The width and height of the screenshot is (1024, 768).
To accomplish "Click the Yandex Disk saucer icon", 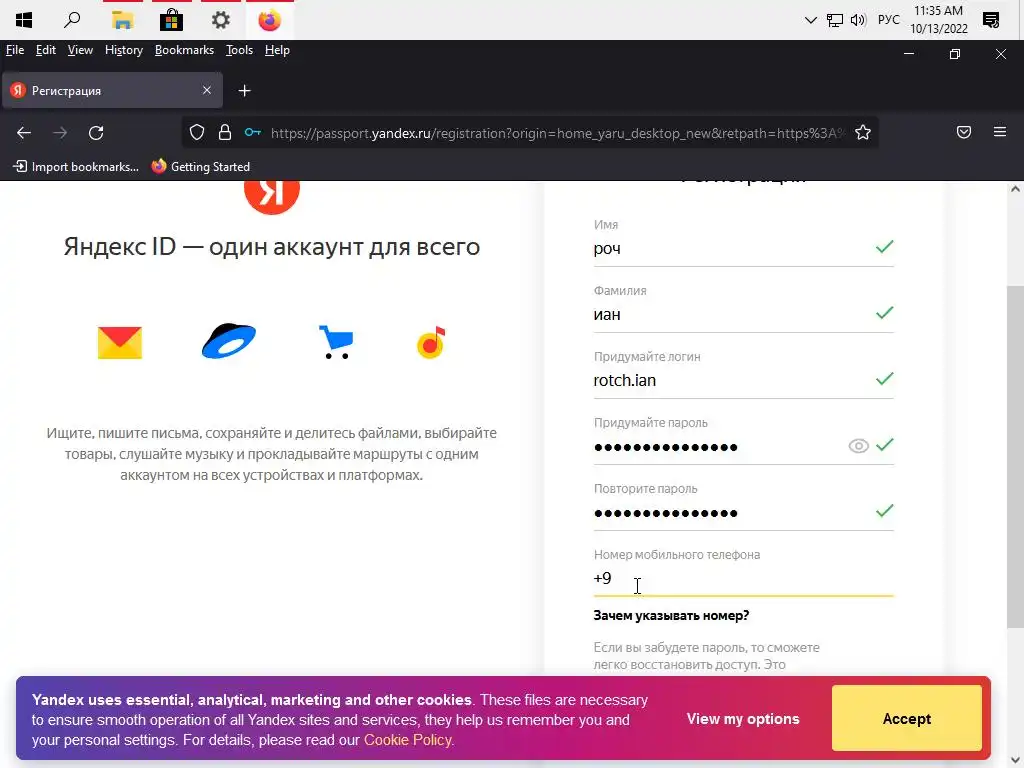I will (229, 341).
